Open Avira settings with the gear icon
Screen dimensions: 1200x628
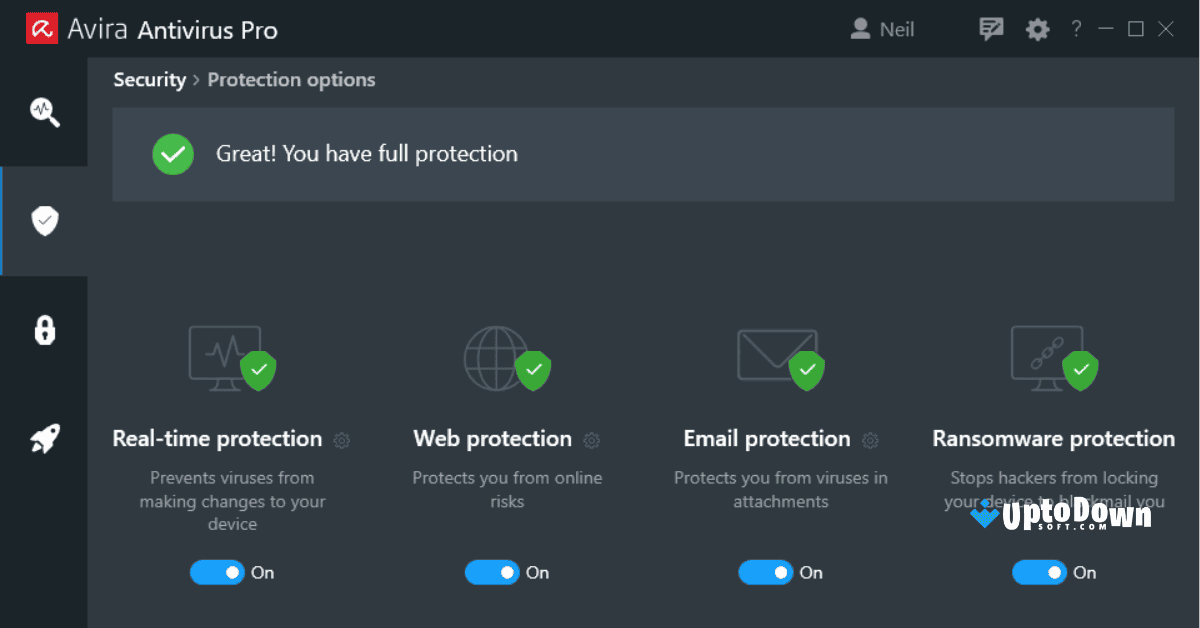point(1037,28)
